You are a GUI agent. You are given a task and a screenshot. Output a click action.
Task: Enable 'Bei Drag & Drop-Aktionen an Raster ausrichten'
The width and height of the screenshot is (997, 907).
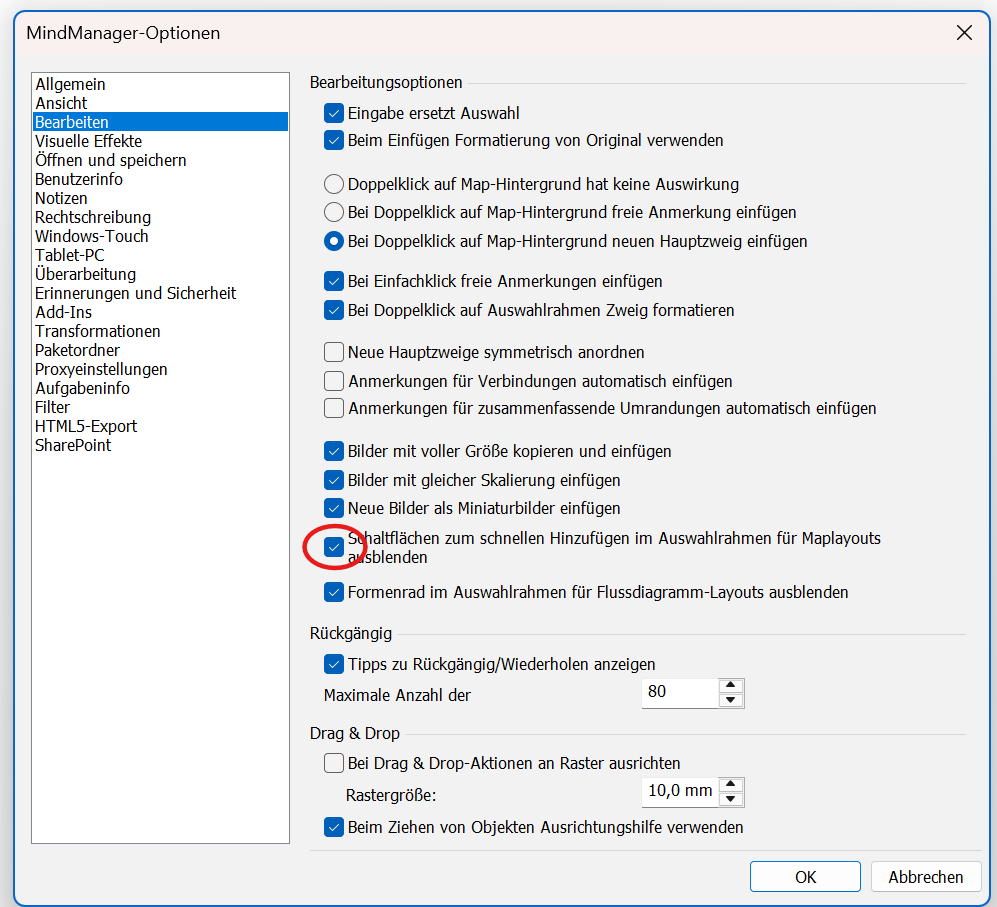click(334, 763)
